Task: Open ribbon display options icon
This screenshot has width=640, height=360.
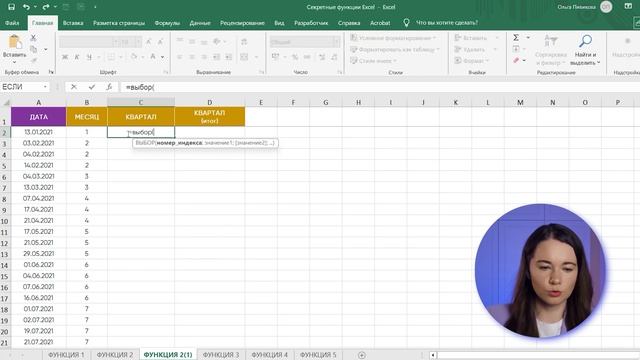Action: [628, 7]
